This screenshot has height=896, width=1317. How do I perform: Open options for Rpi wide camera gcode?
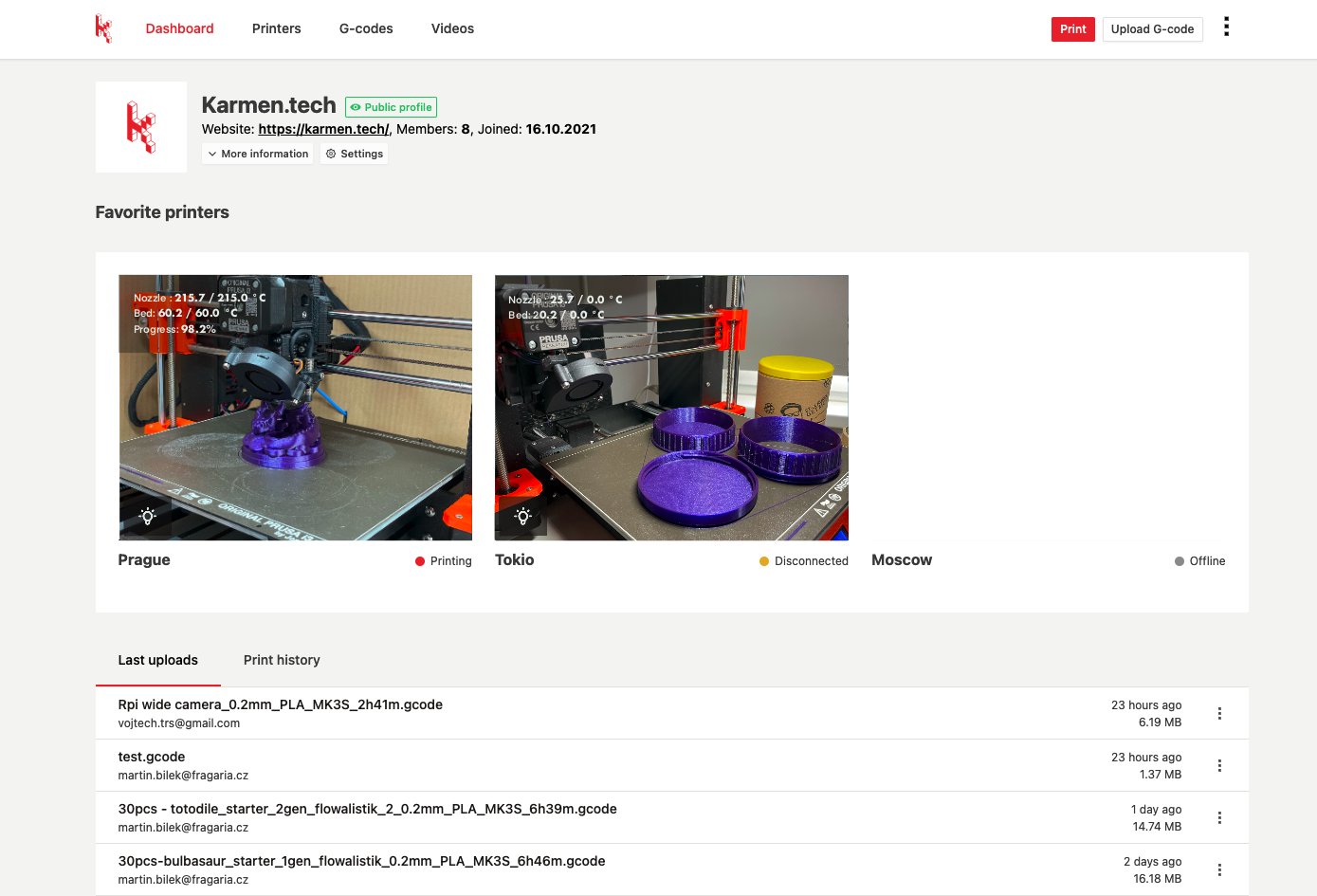tap(1219, 713)
